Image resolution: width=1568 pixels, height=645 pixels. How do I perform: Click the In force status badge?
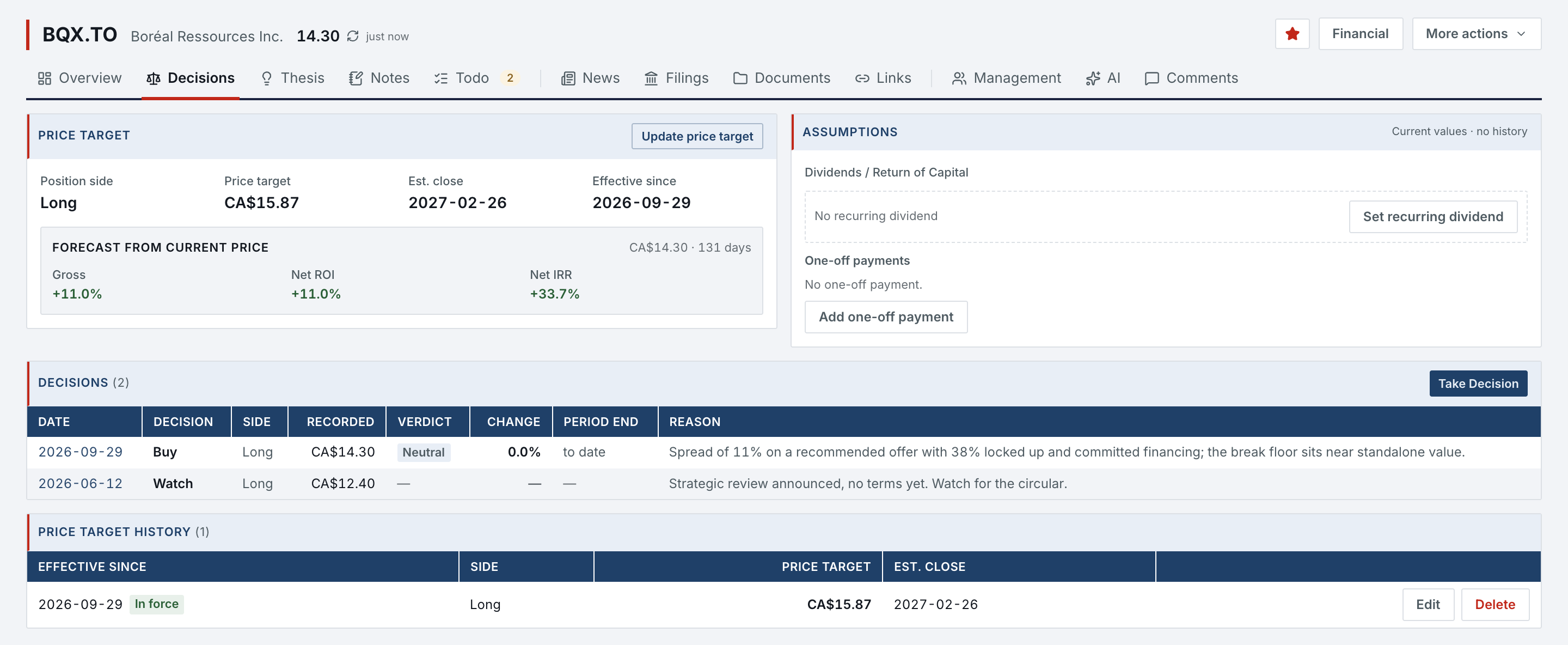(156, 604)
